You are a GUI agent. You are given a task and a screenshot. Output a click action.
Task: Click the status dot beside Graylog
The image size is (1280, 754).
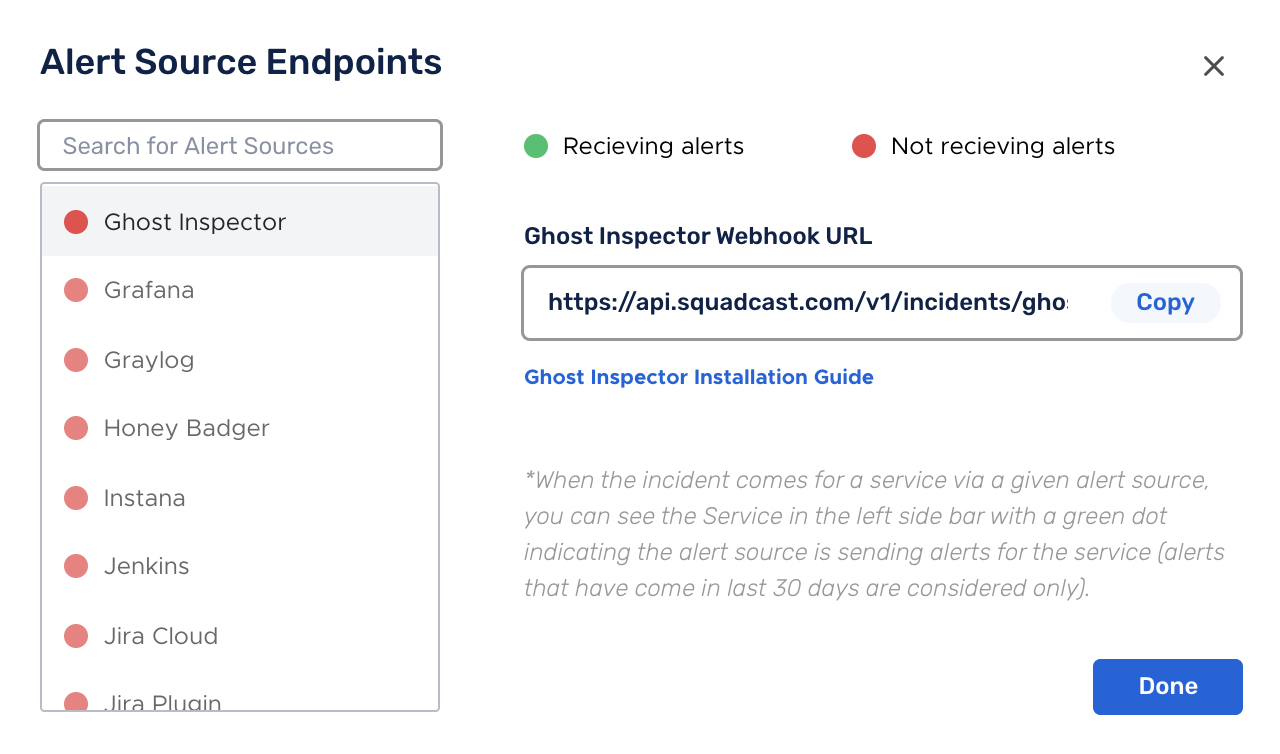pos(76,360)
